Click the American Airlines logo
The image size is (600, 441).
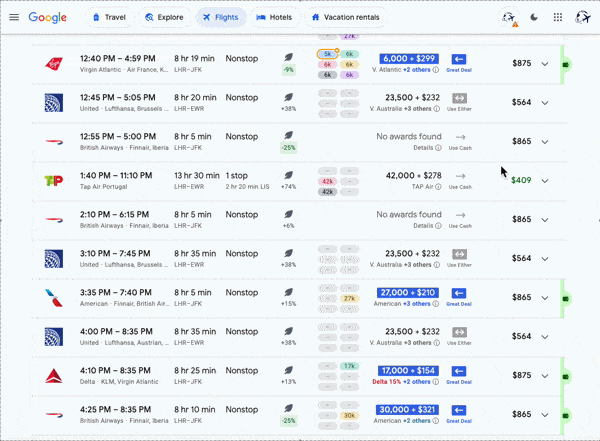tap(54, 298)
